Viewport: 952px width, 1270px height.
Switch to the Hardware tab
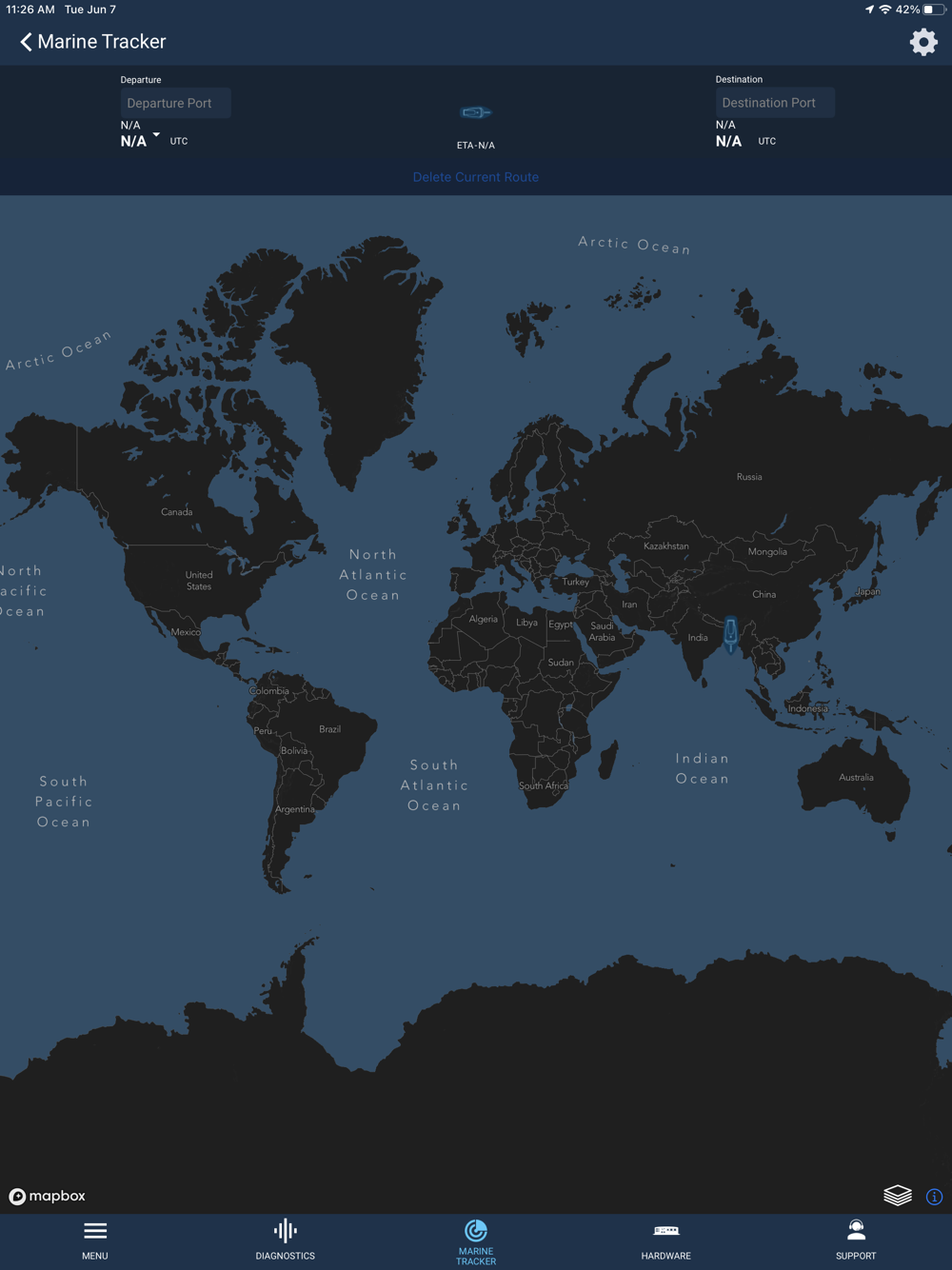pos(666,1240)
